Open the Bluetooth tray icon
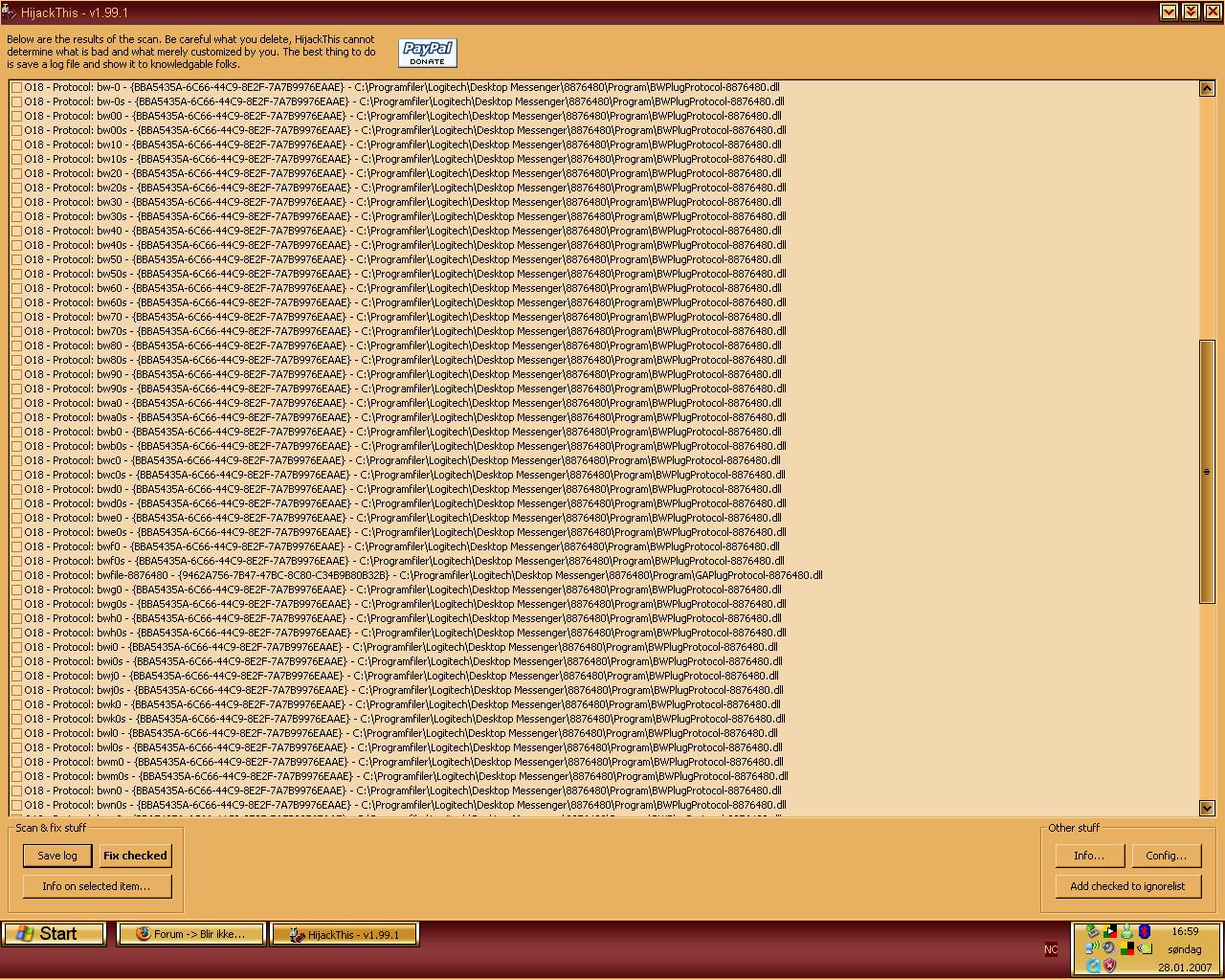 (x=1144, y=931)
